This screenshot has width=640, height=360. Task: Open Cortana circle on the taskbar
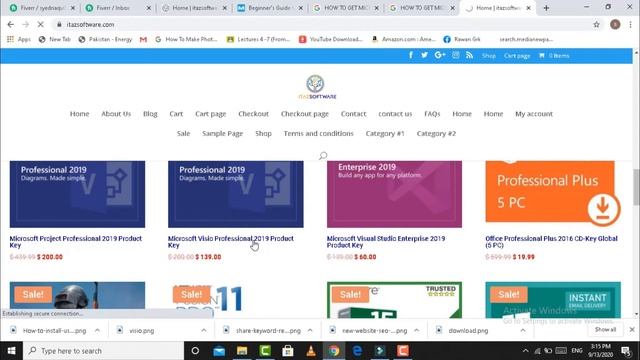click(x=195, y=351)
